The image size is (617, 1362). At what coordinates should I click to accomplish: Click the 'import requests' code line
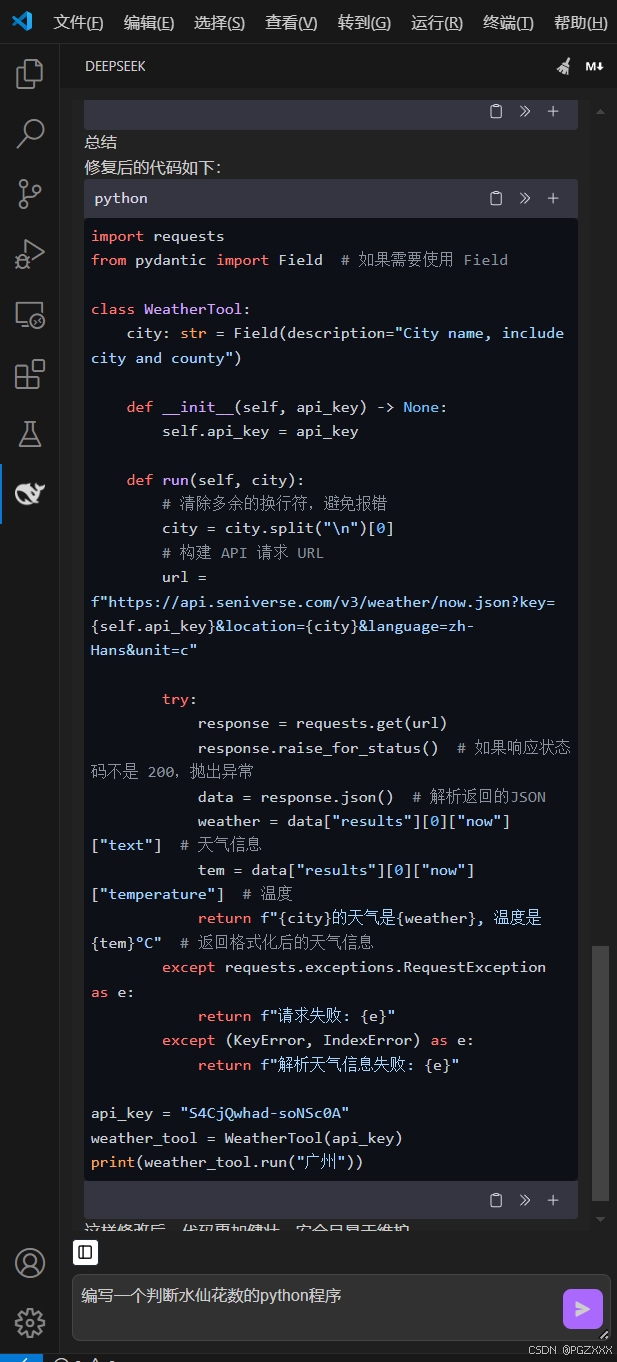pos(158,236)
